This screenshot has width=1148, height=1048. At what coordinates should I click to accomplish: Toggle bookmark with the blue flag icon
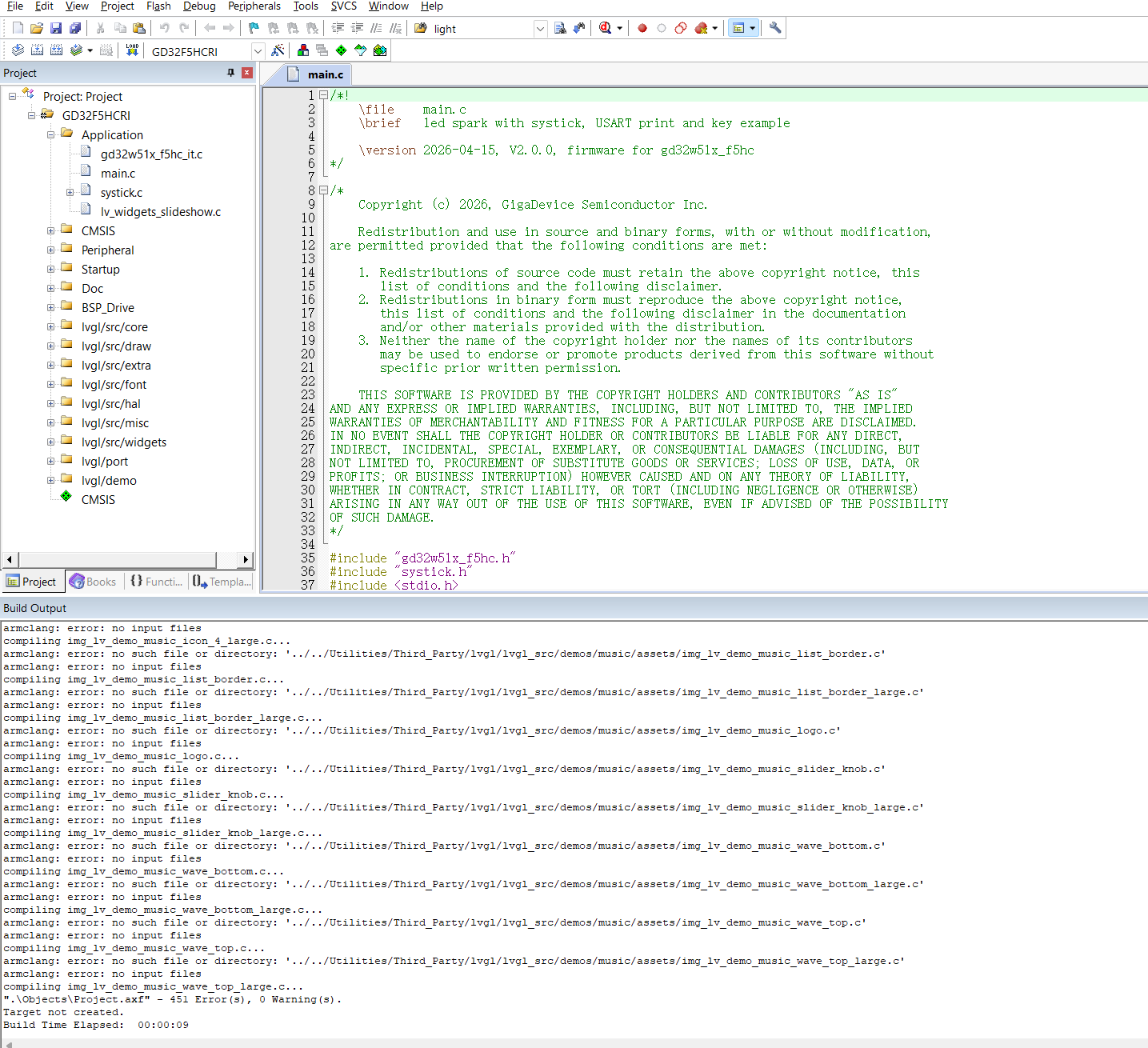(254, 28)
